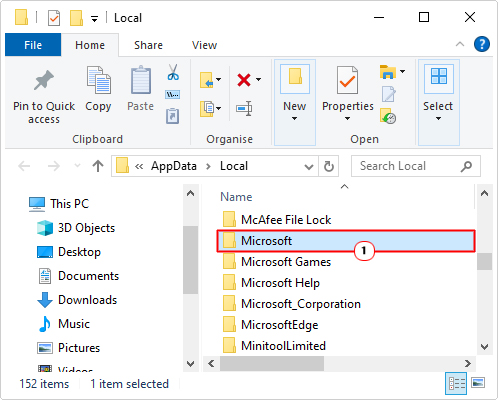This screenshot has width=498, height=400.
Task: Select This PC in navigation pane
Action: 59,204
